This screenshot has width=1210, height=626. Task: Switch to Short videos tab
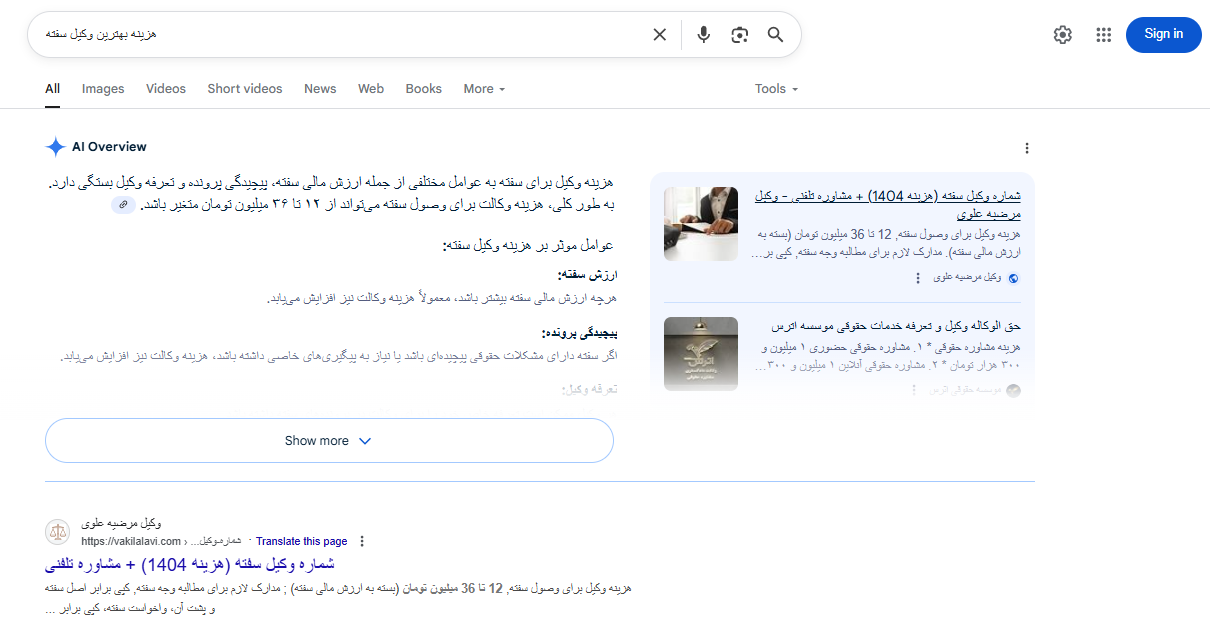(245, 89)
